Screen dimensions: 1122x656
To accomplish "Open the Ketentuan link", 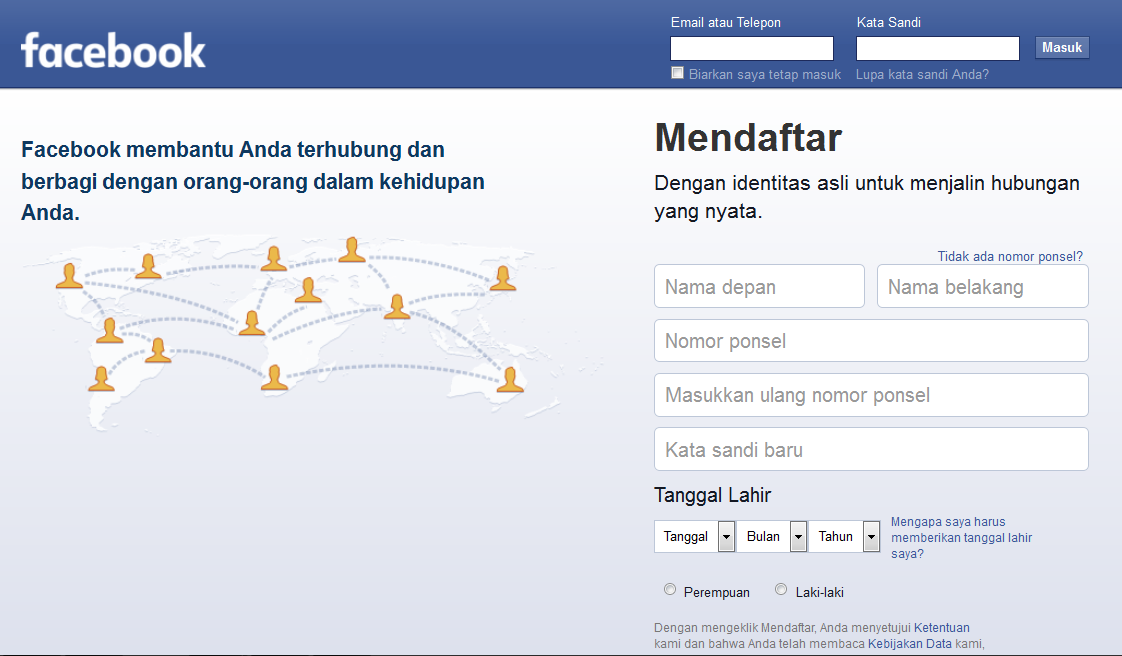I will click(942, 627).
